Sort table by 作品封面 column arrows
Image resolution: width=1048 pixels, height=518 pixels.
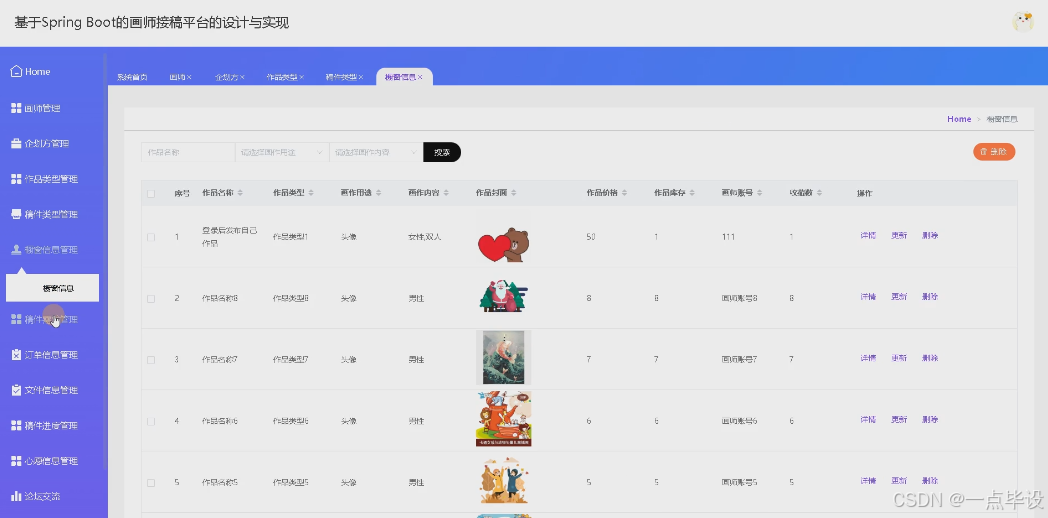tap(513, 192)
